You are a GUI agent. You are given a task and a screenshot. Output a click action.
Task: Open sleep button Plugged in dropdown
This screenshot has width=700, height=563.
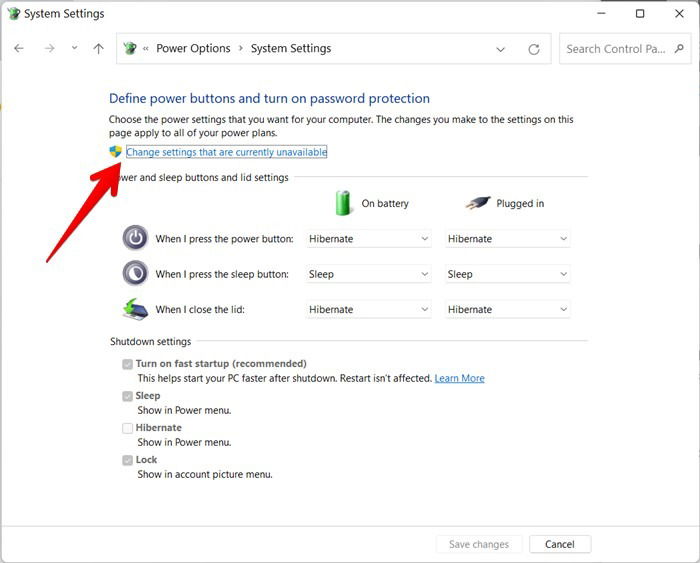click(x=507, y=274)
